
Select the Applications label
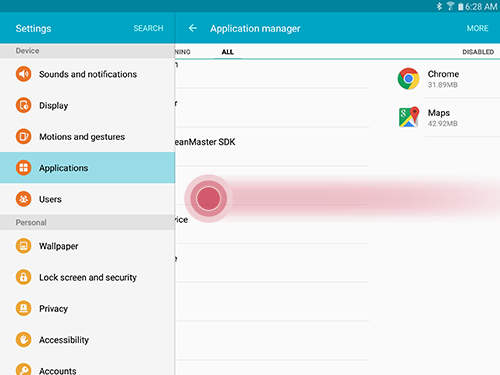click(x=64, y=168)
